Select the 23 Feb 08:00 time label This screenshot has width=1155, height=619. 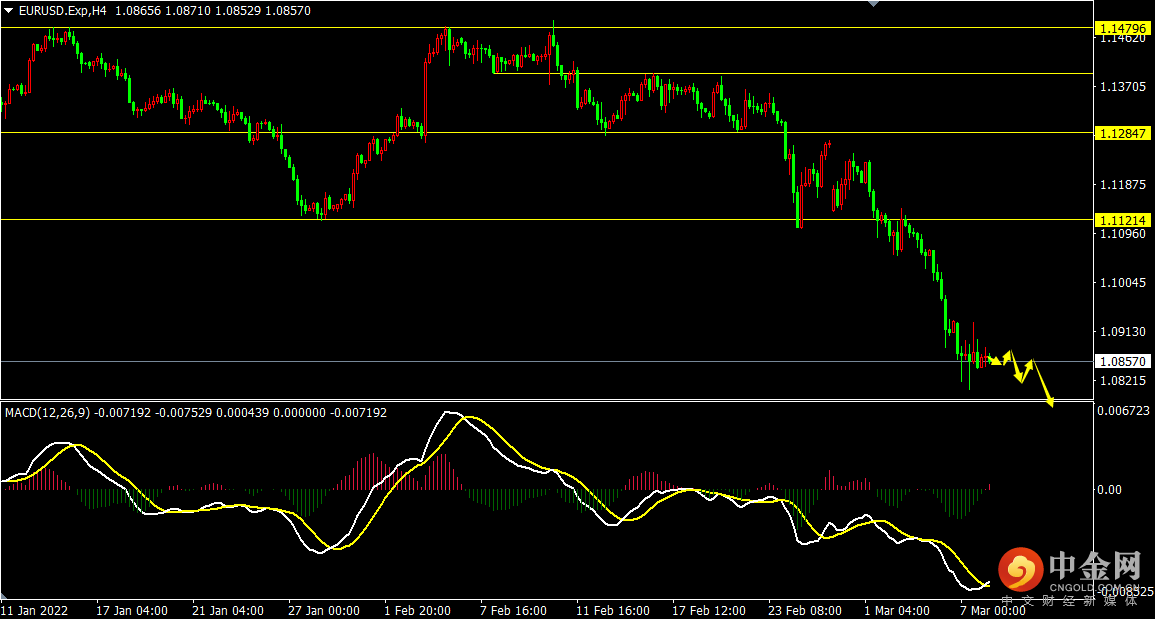(802, 610)
